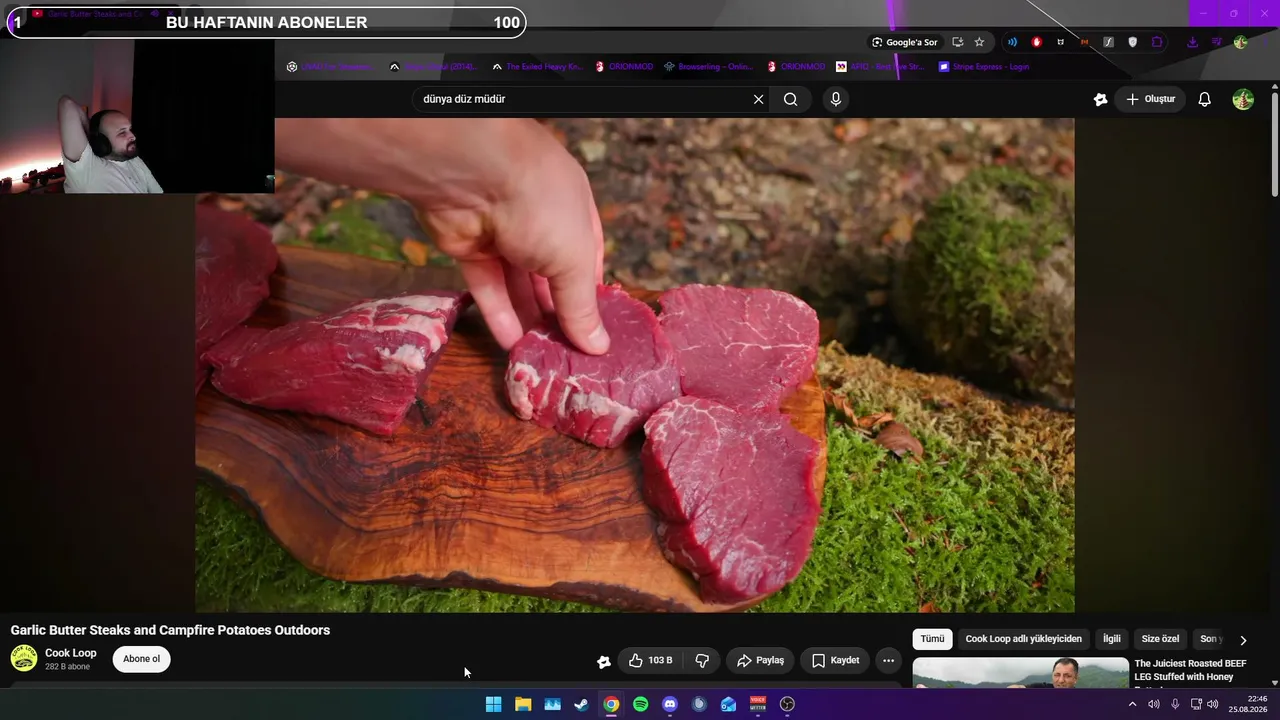Click the shield extension icon

[1132, 42]
